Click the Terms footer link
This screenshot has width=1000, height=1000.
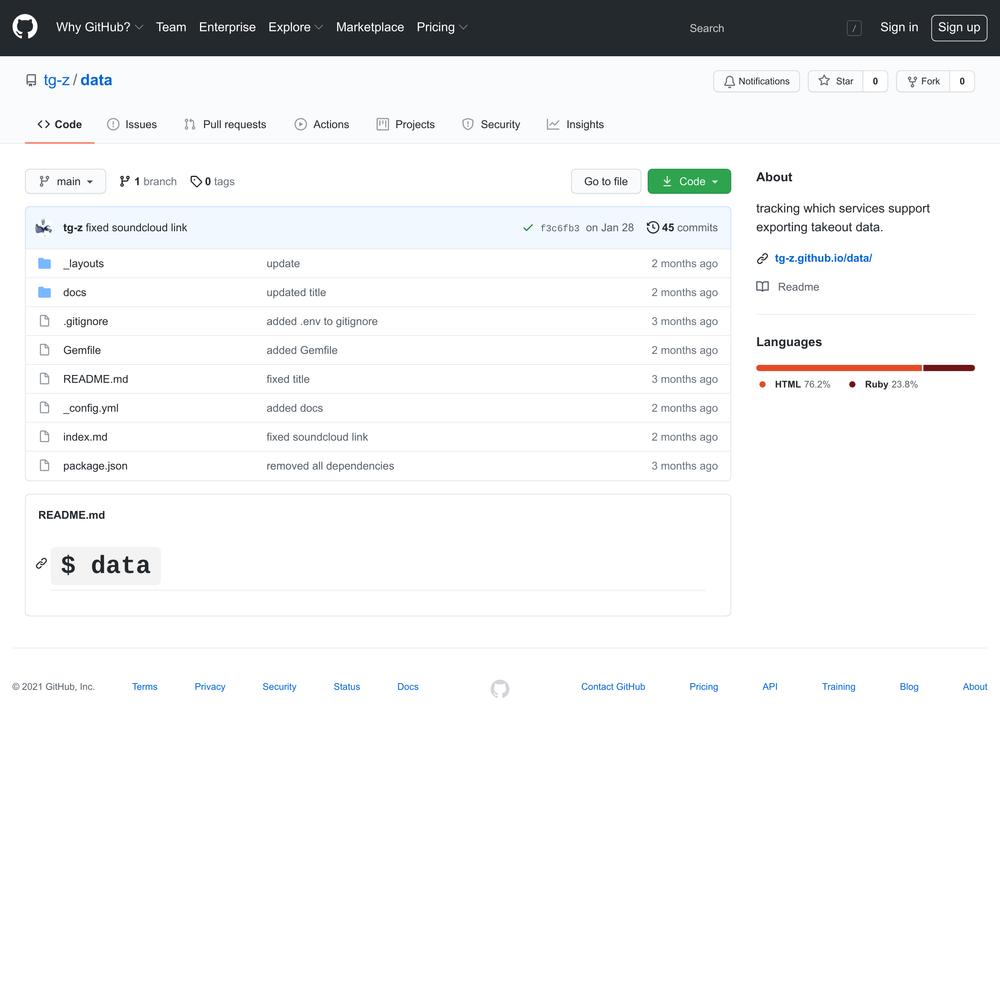(x=145, y=687)
